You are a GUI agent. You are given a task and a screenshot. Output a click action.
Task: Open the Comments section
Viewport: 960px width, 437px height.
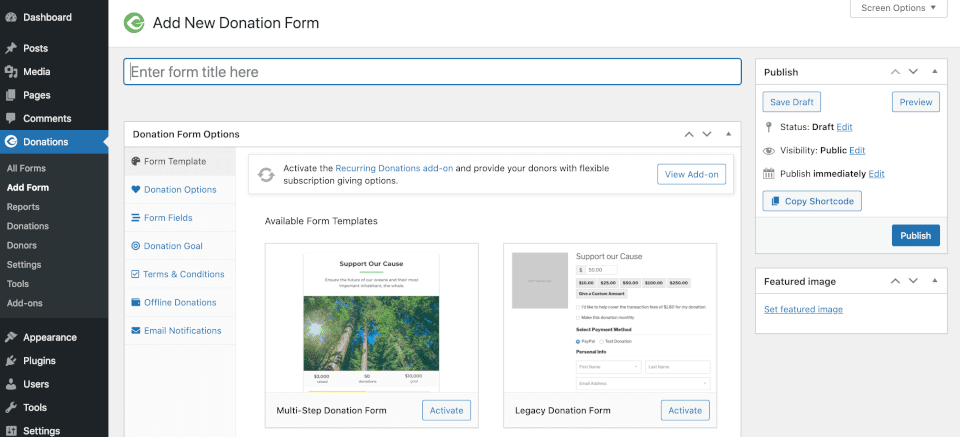[47, 118]
